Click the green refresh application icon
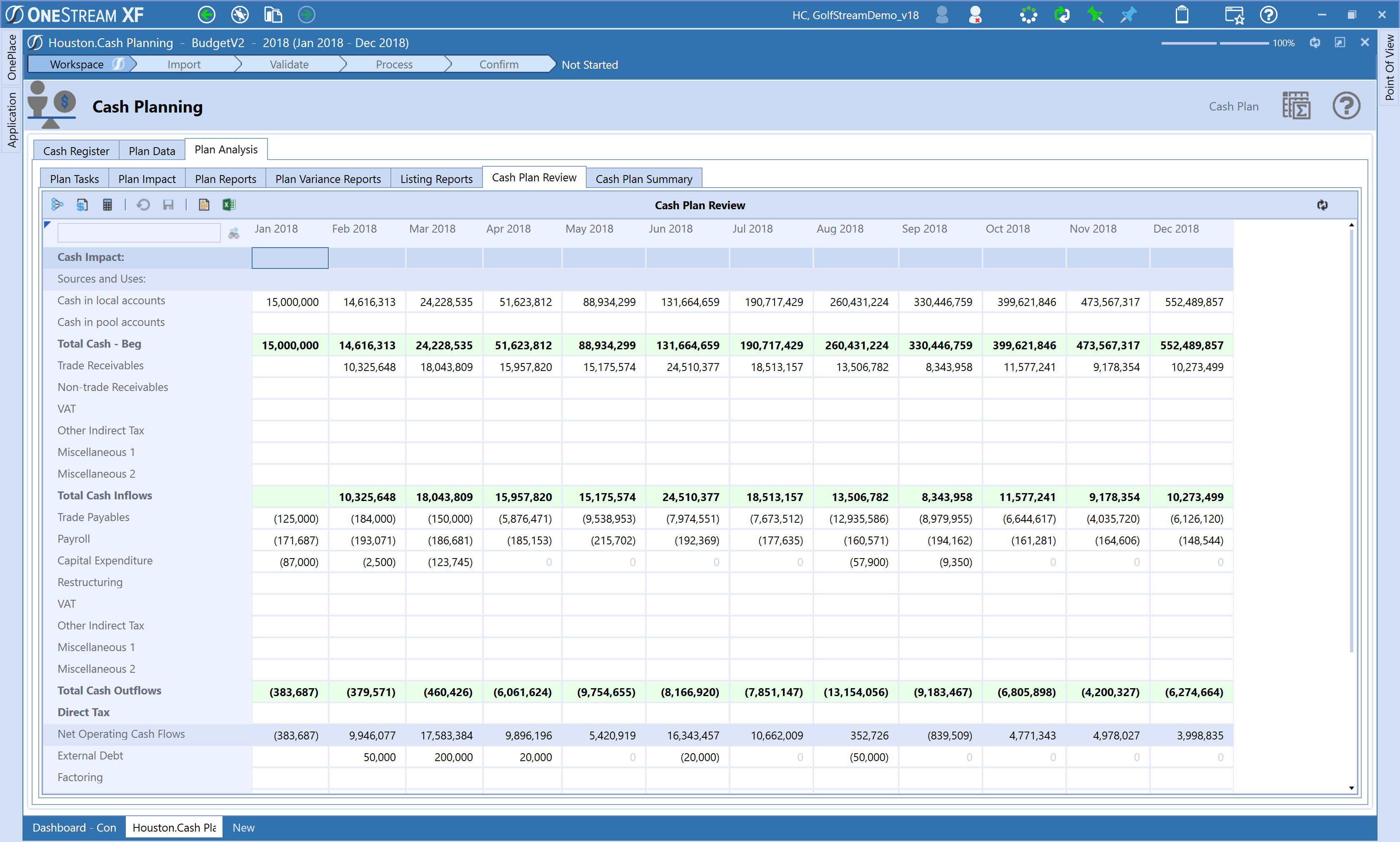1400x842 pixels. [1062, 15]
